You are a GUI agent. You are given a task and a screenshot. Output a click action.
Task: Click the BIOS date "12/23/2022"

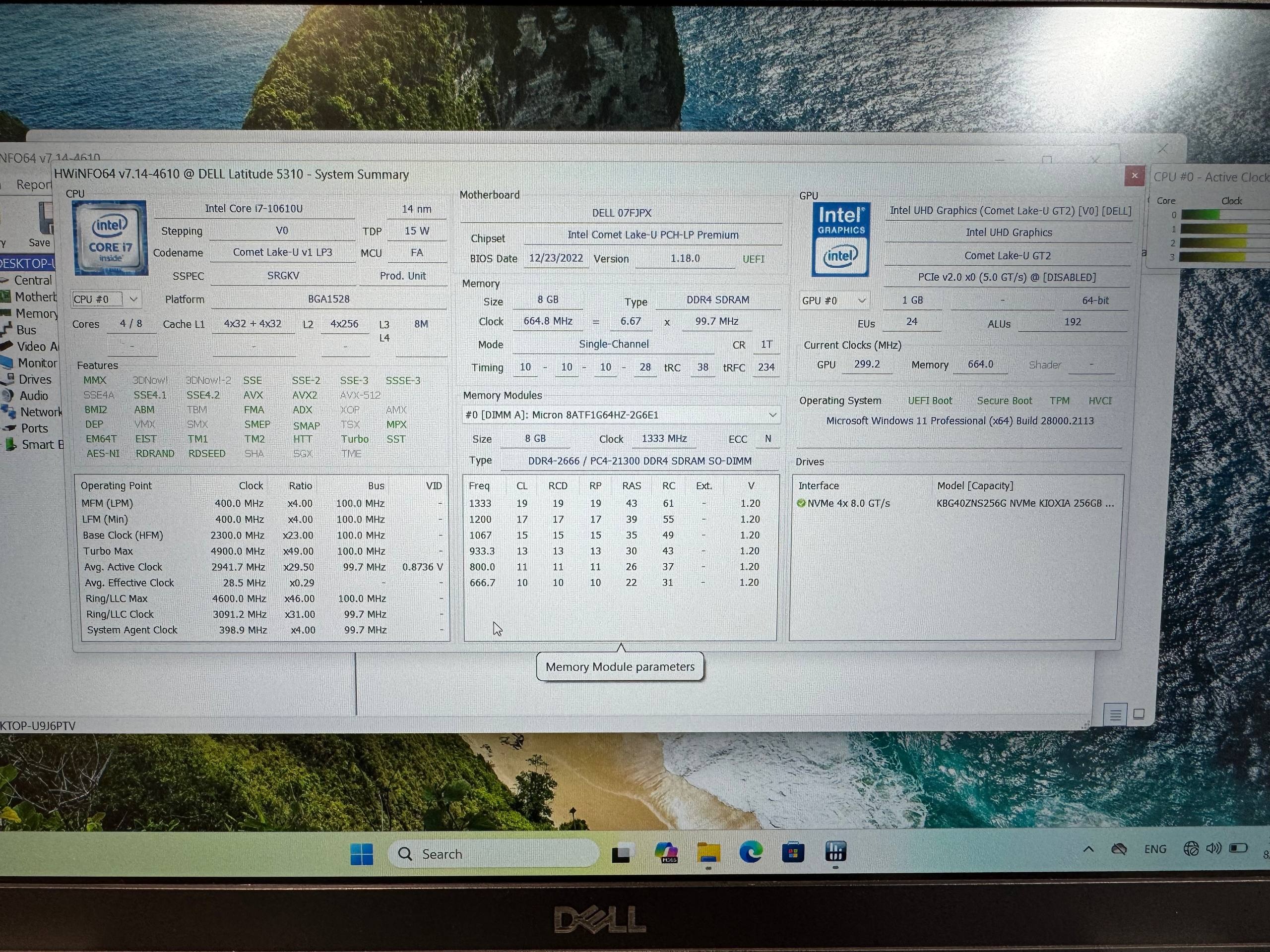tap(556, 258)
